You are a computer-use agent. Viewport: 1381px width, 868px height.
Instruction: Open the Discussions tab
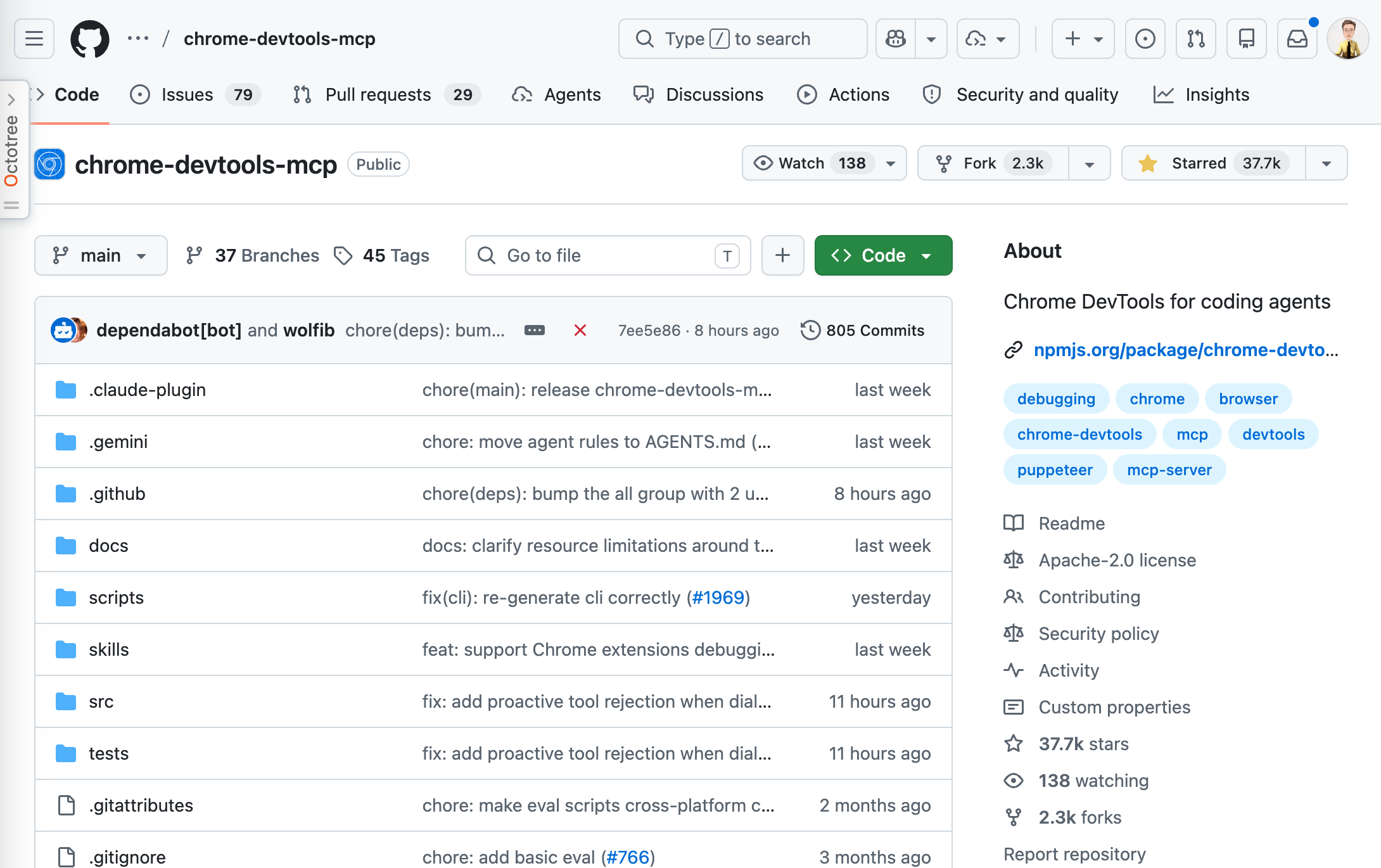coord(698,94)
